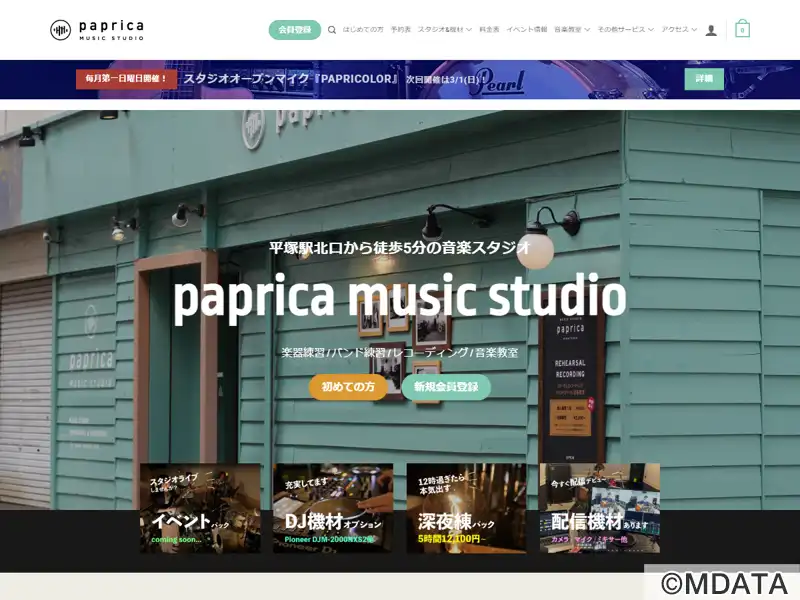The image size is (800, 600).
Task: Open the イベント情報 menu link
Action: click(526, 30)
